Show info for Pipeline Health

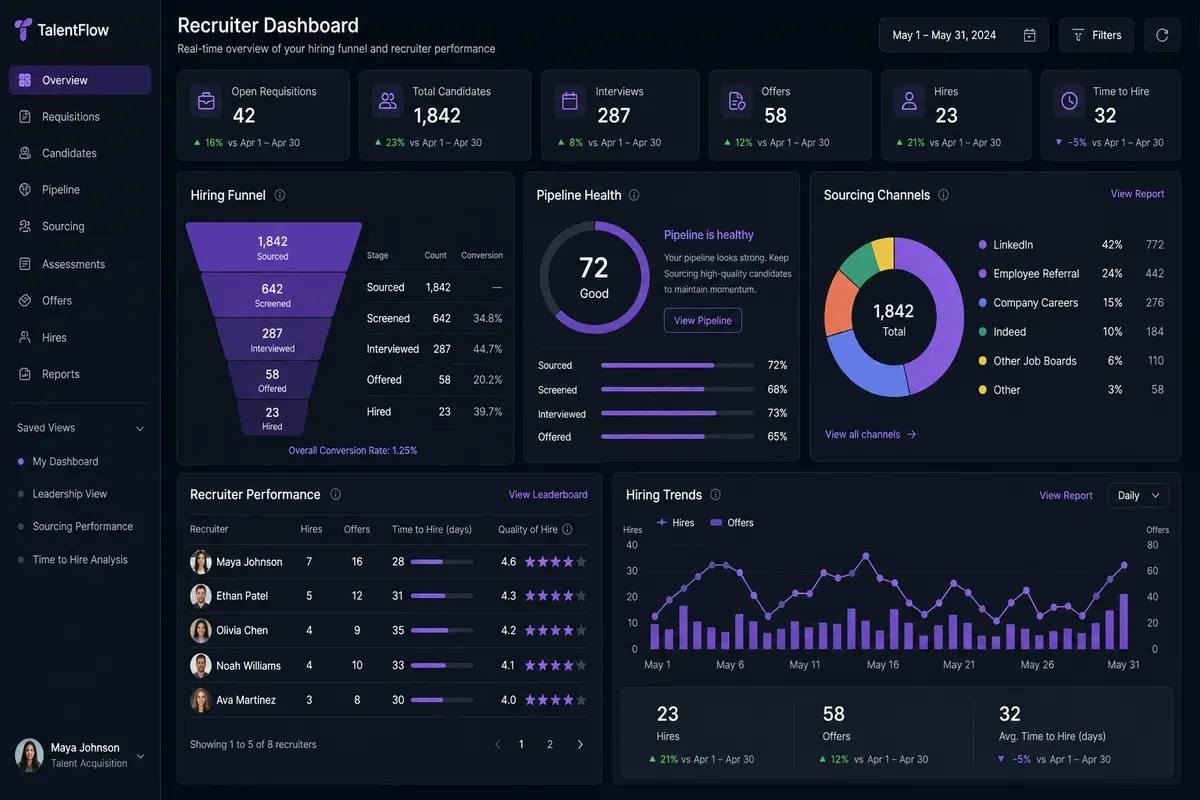tap(634, 196)
